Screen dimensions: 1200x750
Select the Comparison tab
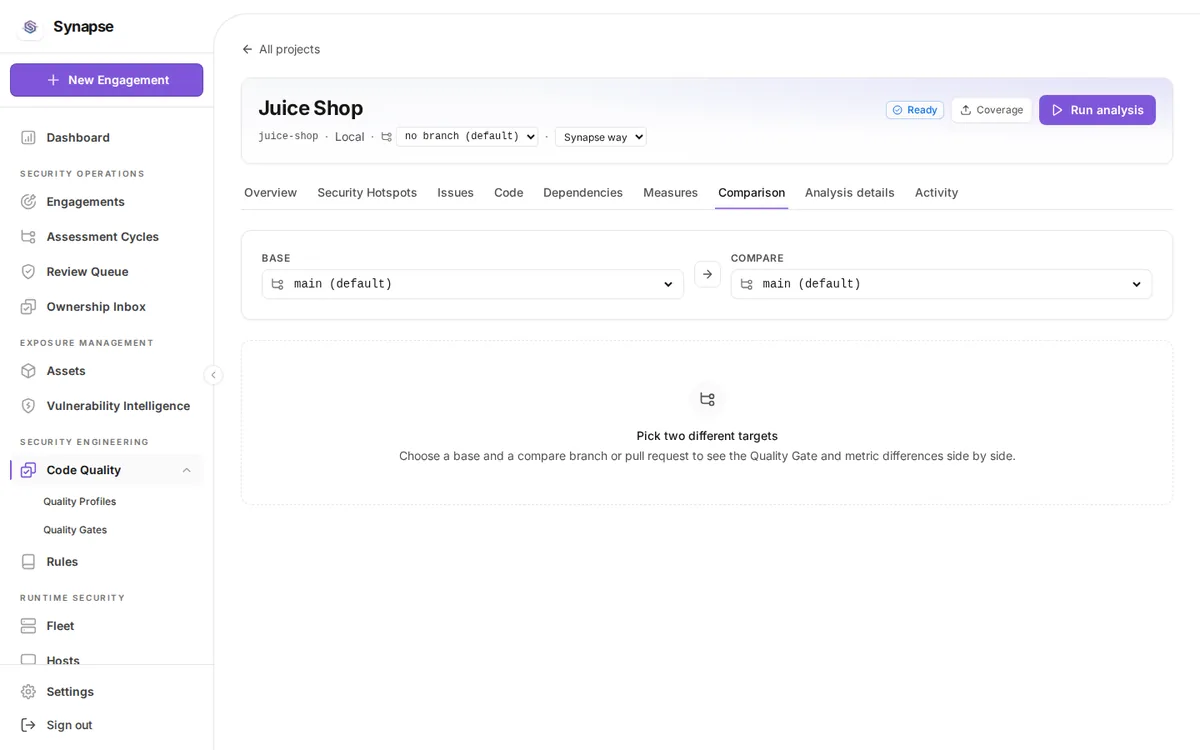(x=751, y=192)
